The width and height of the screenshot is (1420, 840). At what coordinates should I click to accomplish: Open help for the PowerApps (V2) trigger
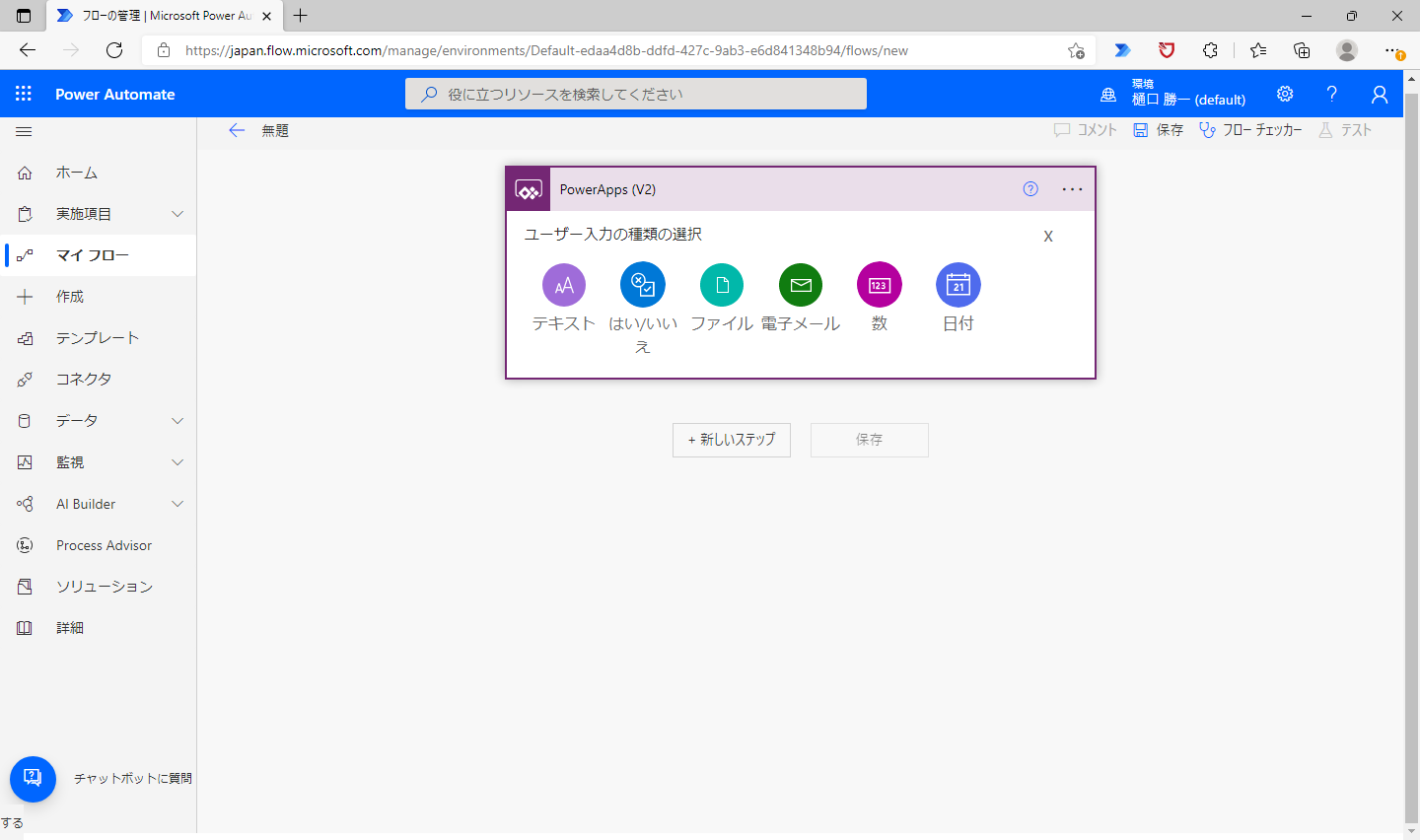click(1030, 189)
